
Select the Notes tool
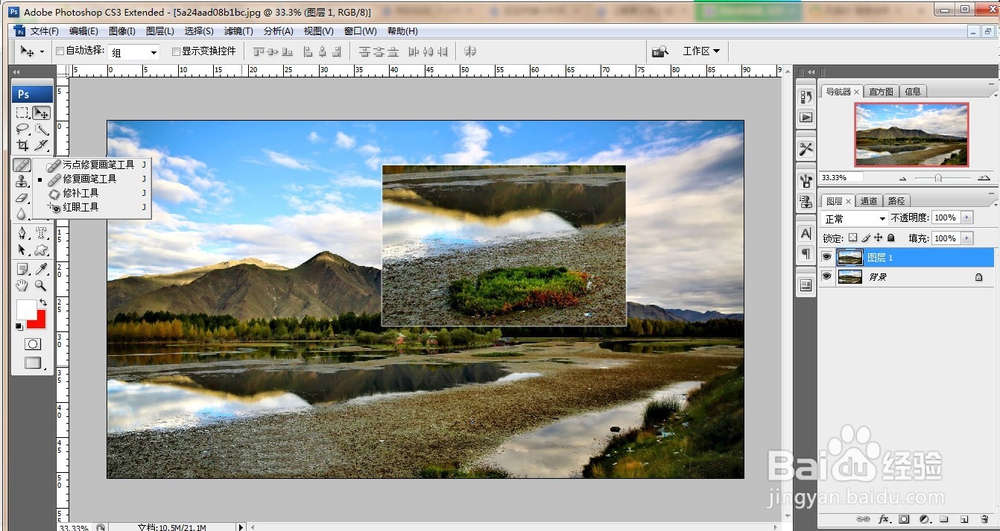click(x=22, y=269)
